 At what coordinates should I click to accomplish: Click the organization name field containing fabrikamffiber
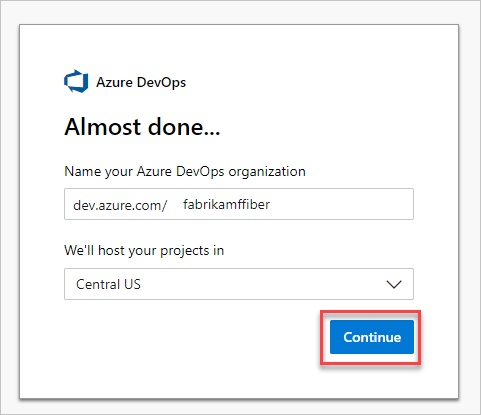coord(239,204)
